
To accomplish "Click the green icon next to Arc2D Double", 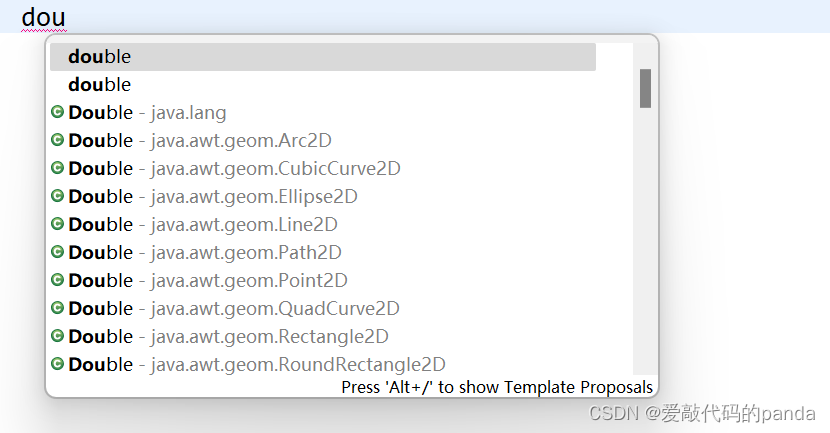I will [57, 140].
